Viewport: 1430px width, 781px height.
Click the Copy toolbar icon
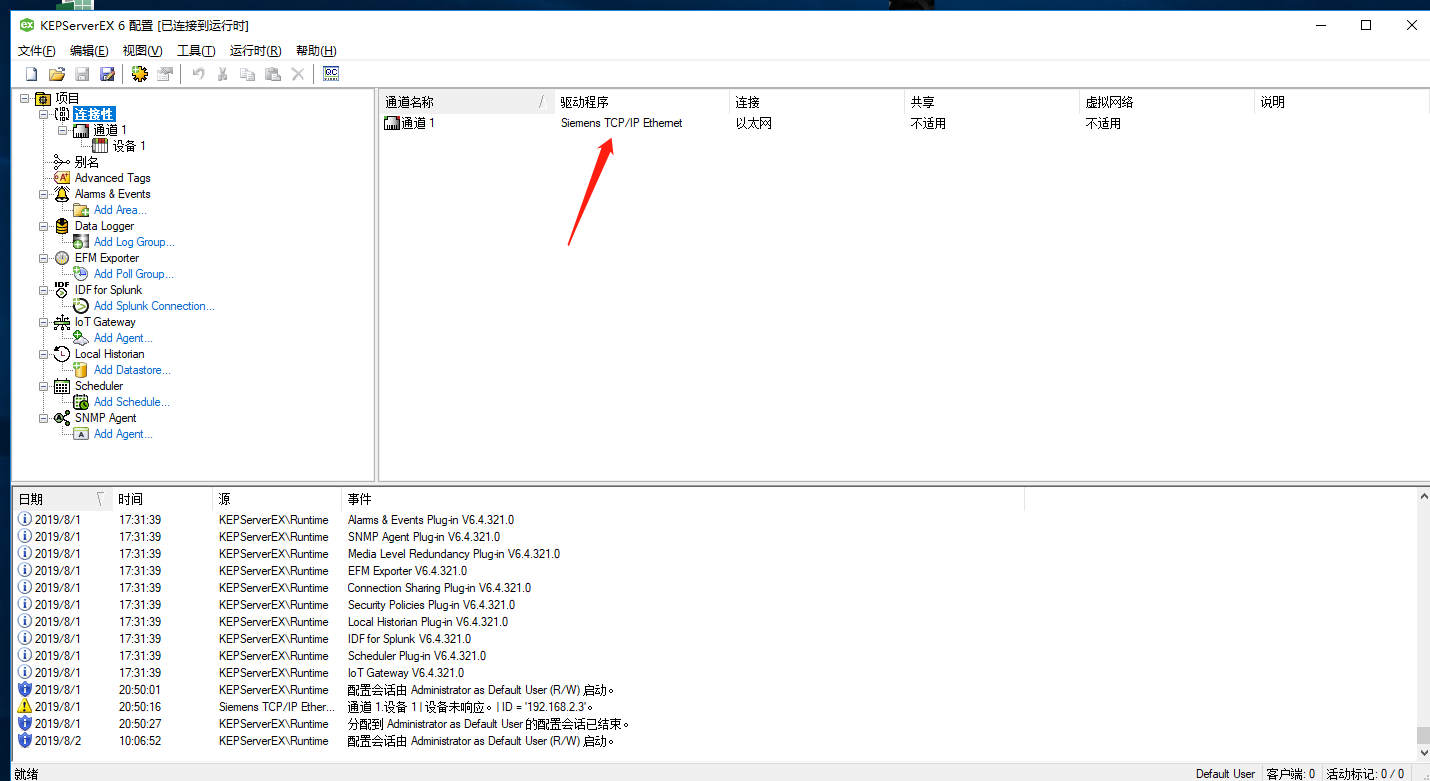pos(248,72)
